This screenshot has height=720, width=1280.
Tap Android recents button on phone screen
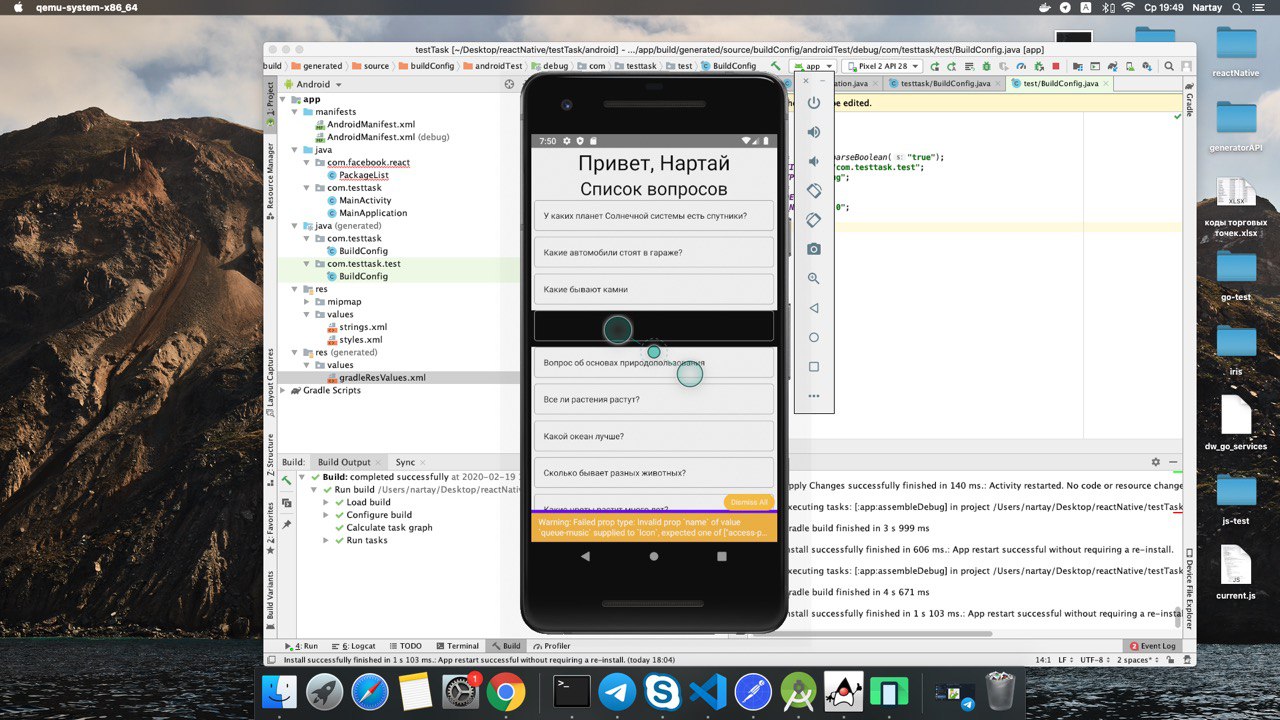(722, 556)
